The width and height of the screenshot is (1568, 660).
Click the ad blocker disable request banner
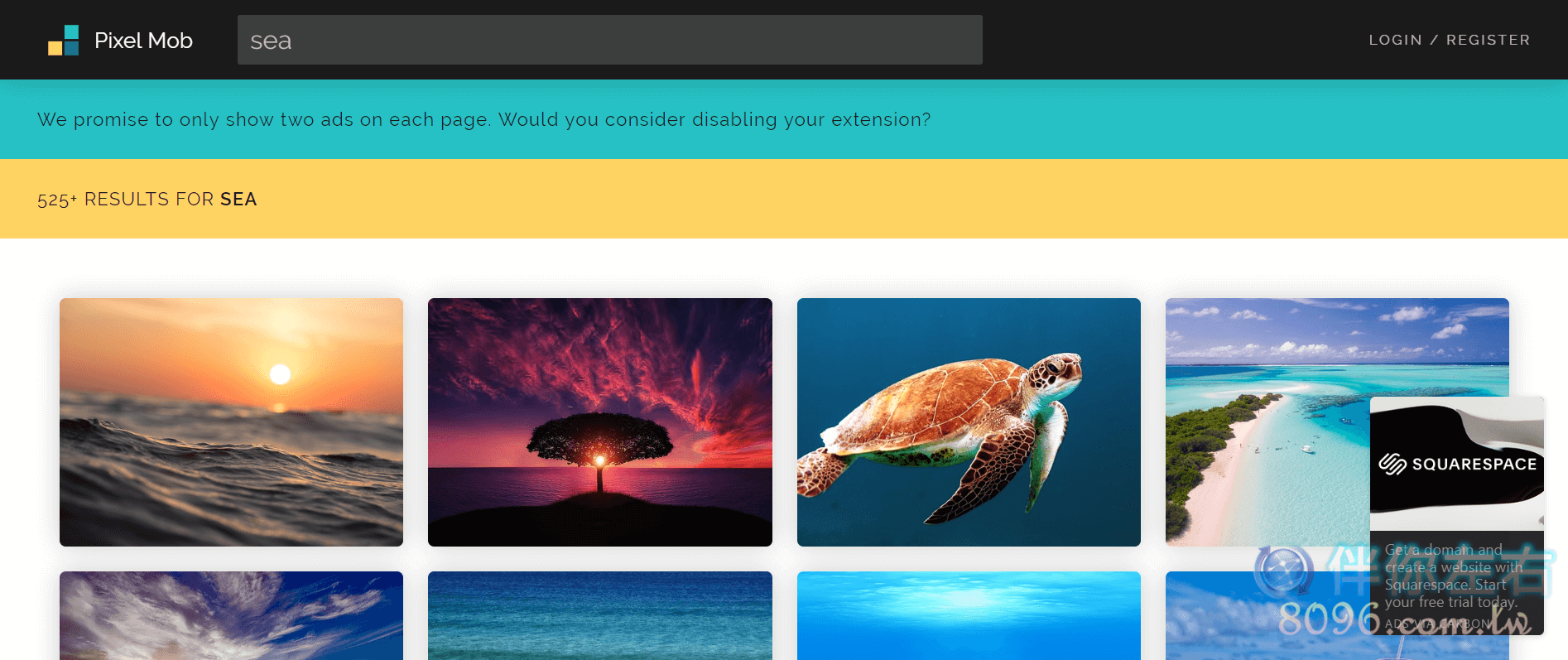(783, 119)
